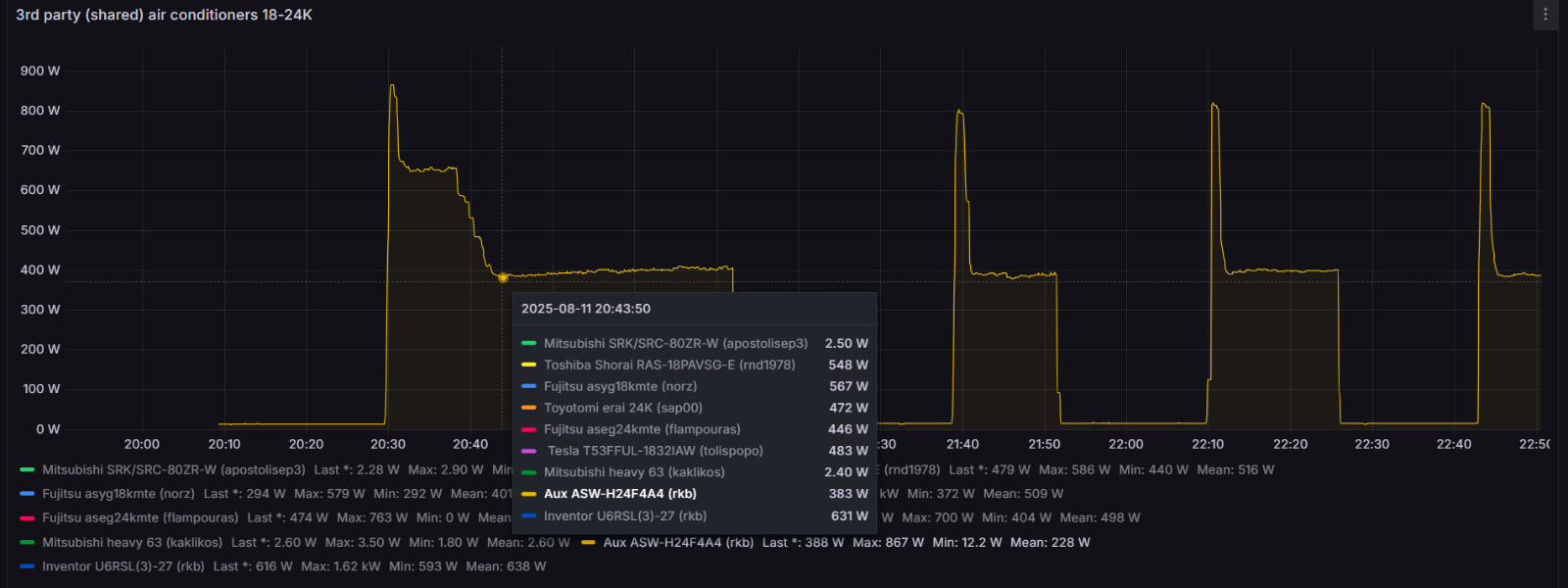Image resolution: width=1568 pixels, height=588 pixels.
Task: Click tooltip value '631 W' for Inventor
Action: click(850, 516)
